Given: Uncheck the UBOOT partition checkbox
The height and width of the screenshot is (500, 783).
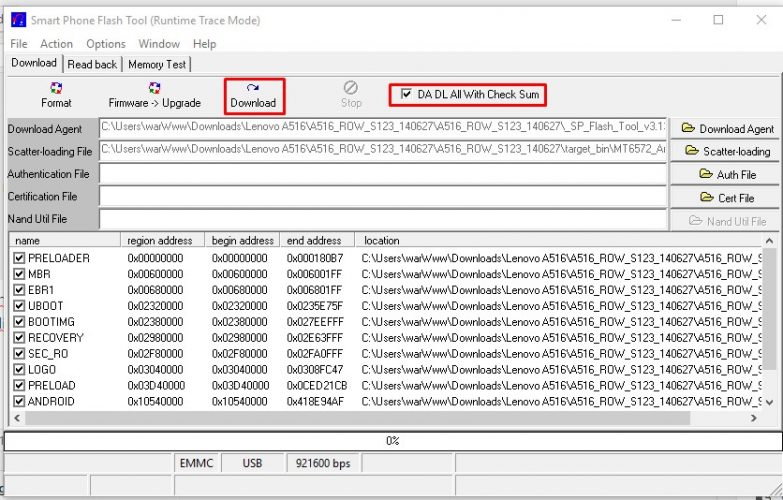Looking at the screenshot, I should 19,306.
